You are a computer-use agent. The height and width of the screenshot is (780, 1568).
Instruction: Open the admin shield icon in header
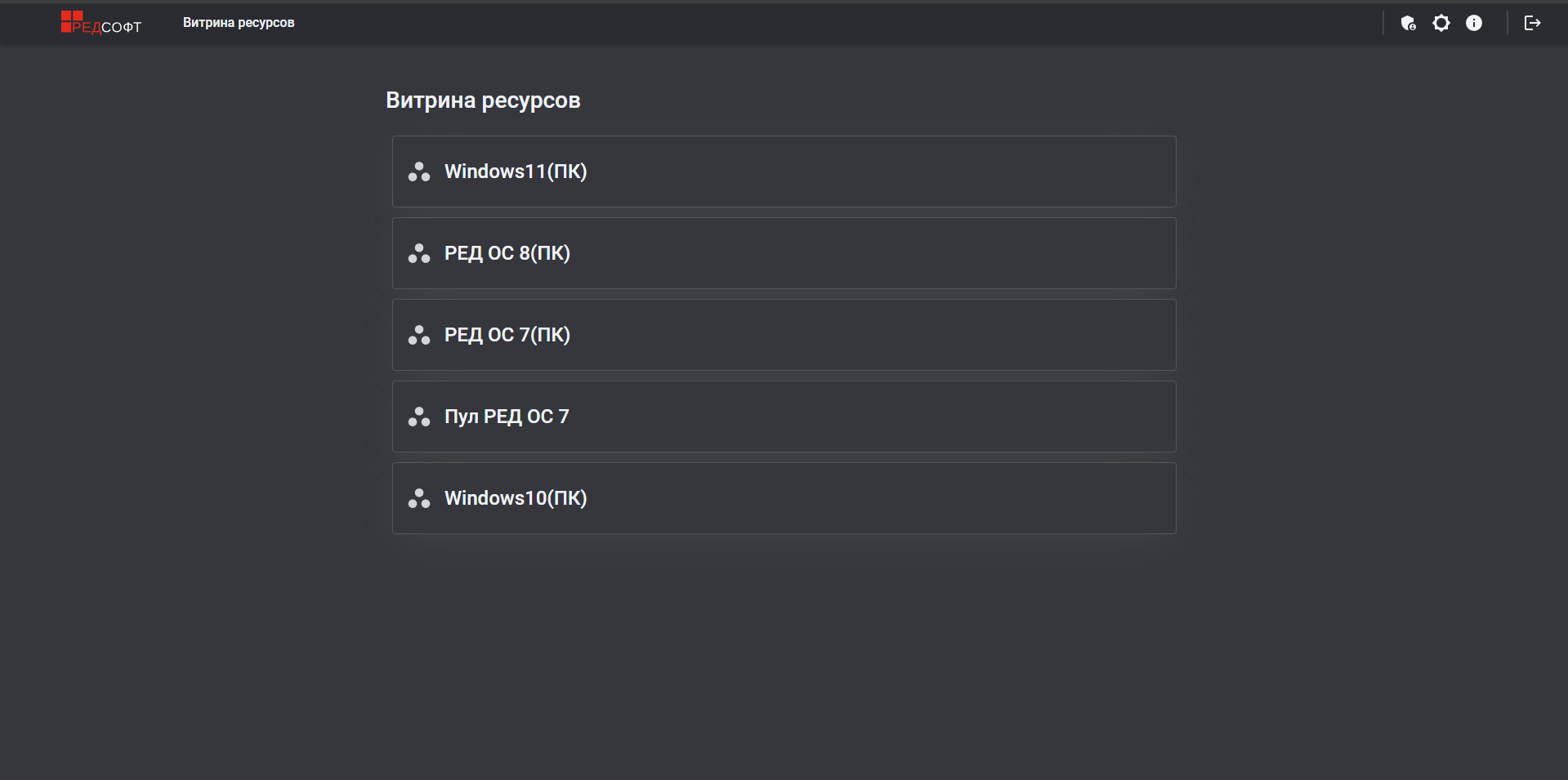[1408, 23]
